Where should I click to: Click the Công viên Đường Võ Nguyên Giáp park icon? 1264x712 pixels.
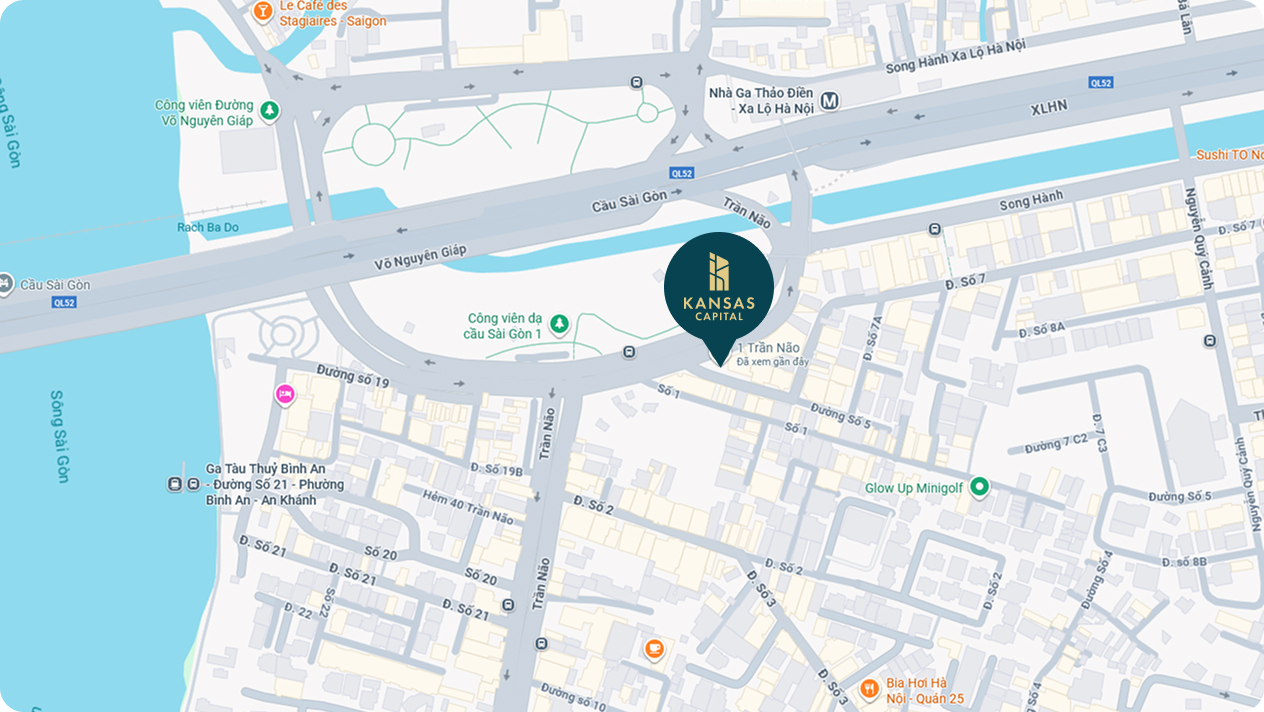[269, 111]
